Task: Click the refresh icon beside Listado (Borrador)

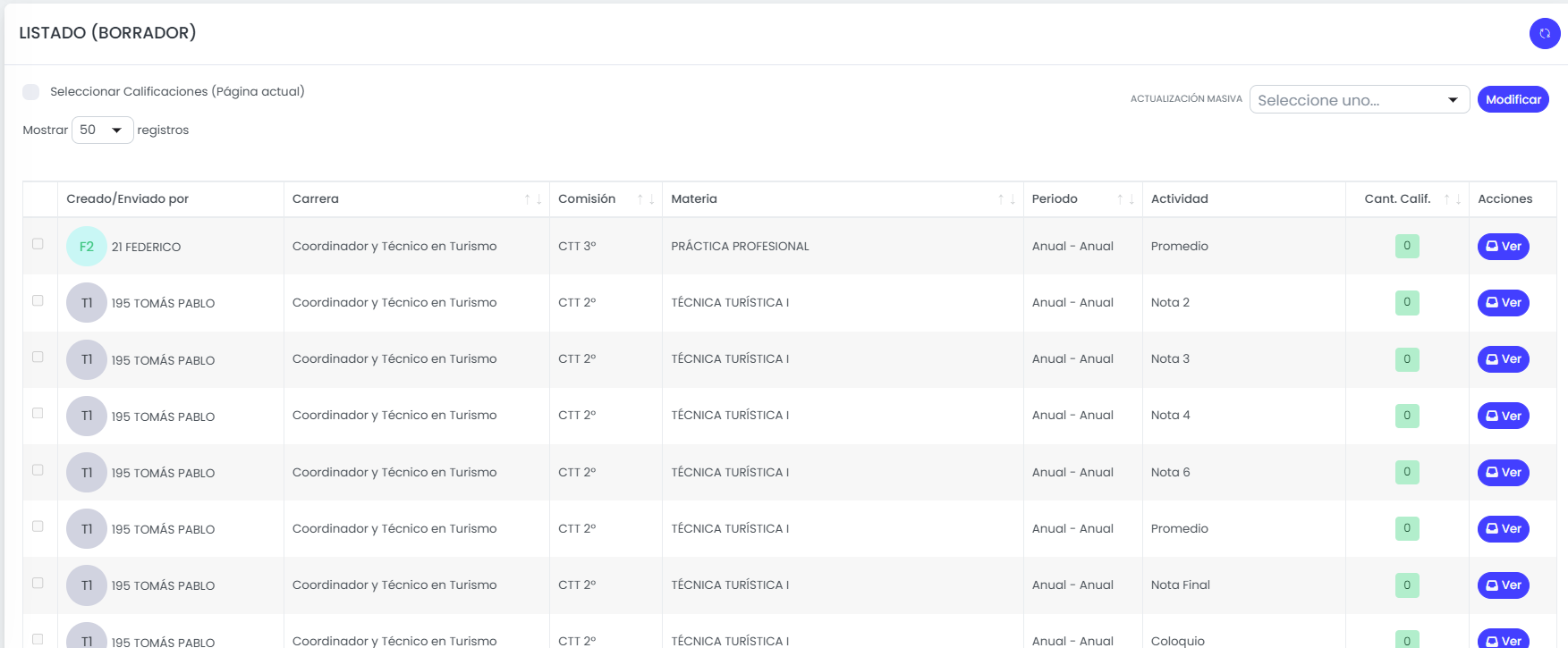Action: [1545, 33]
